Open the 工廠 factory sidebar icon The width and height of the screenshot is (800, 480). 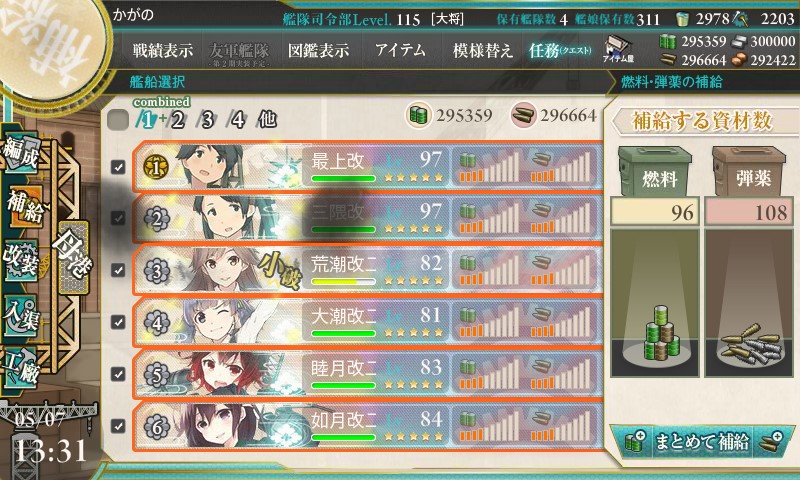20,367
